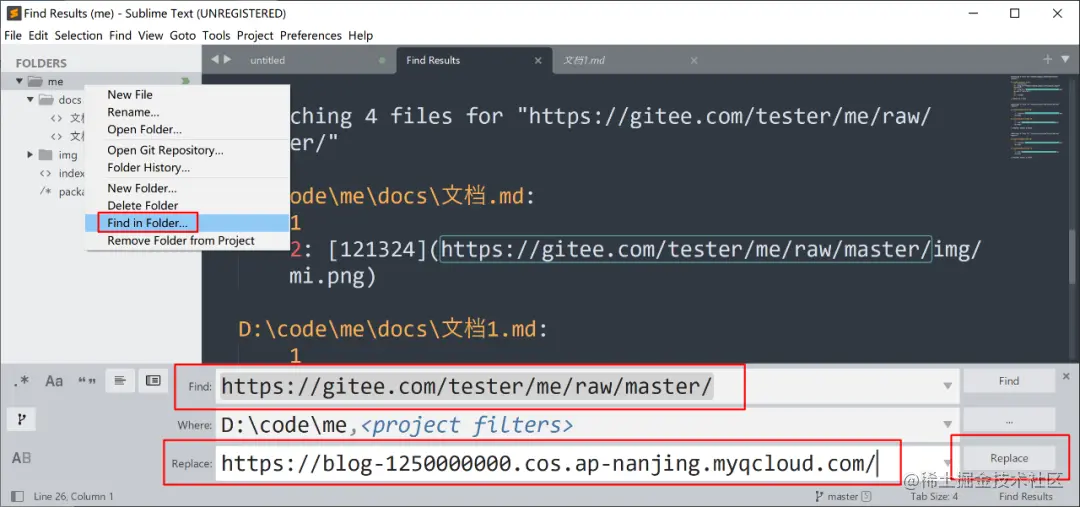Expand the img folder

coord(30,155)
